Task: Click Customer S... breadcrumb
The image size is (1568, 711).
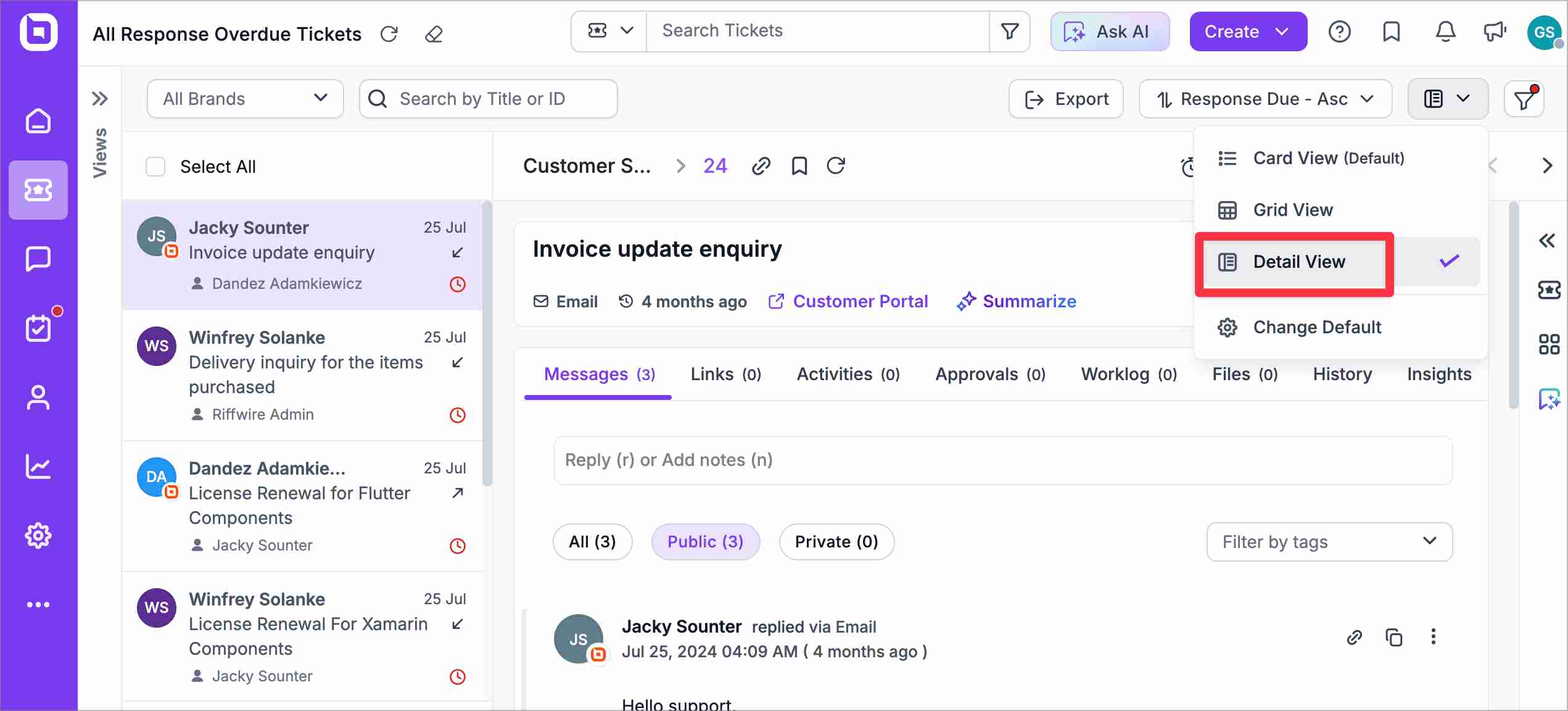Action: 587,166
